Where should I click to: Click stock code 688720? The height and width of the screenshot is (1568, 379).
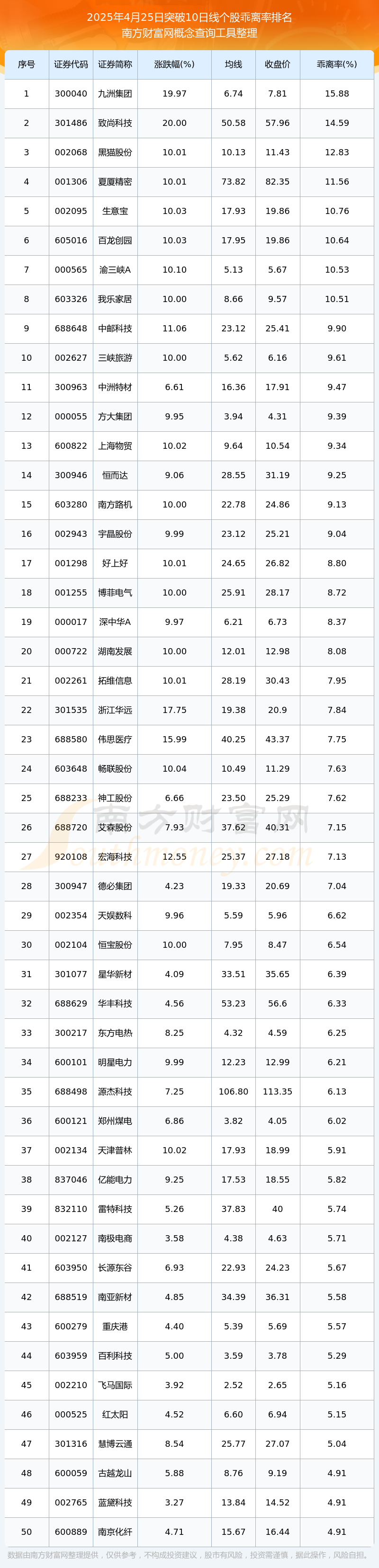(71, 827)
